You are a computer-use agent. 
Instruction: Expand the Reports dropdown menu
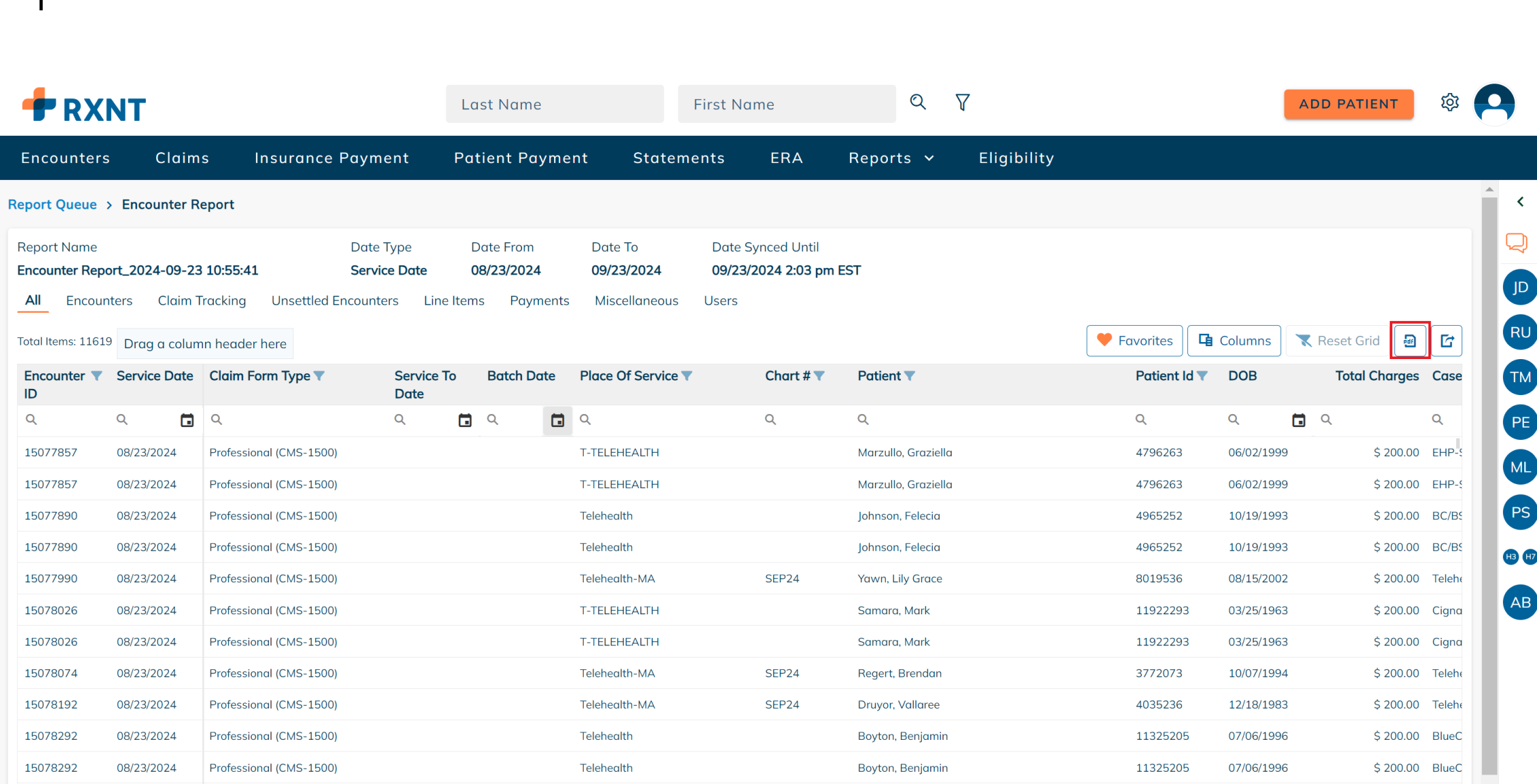[x=890, y=157]
